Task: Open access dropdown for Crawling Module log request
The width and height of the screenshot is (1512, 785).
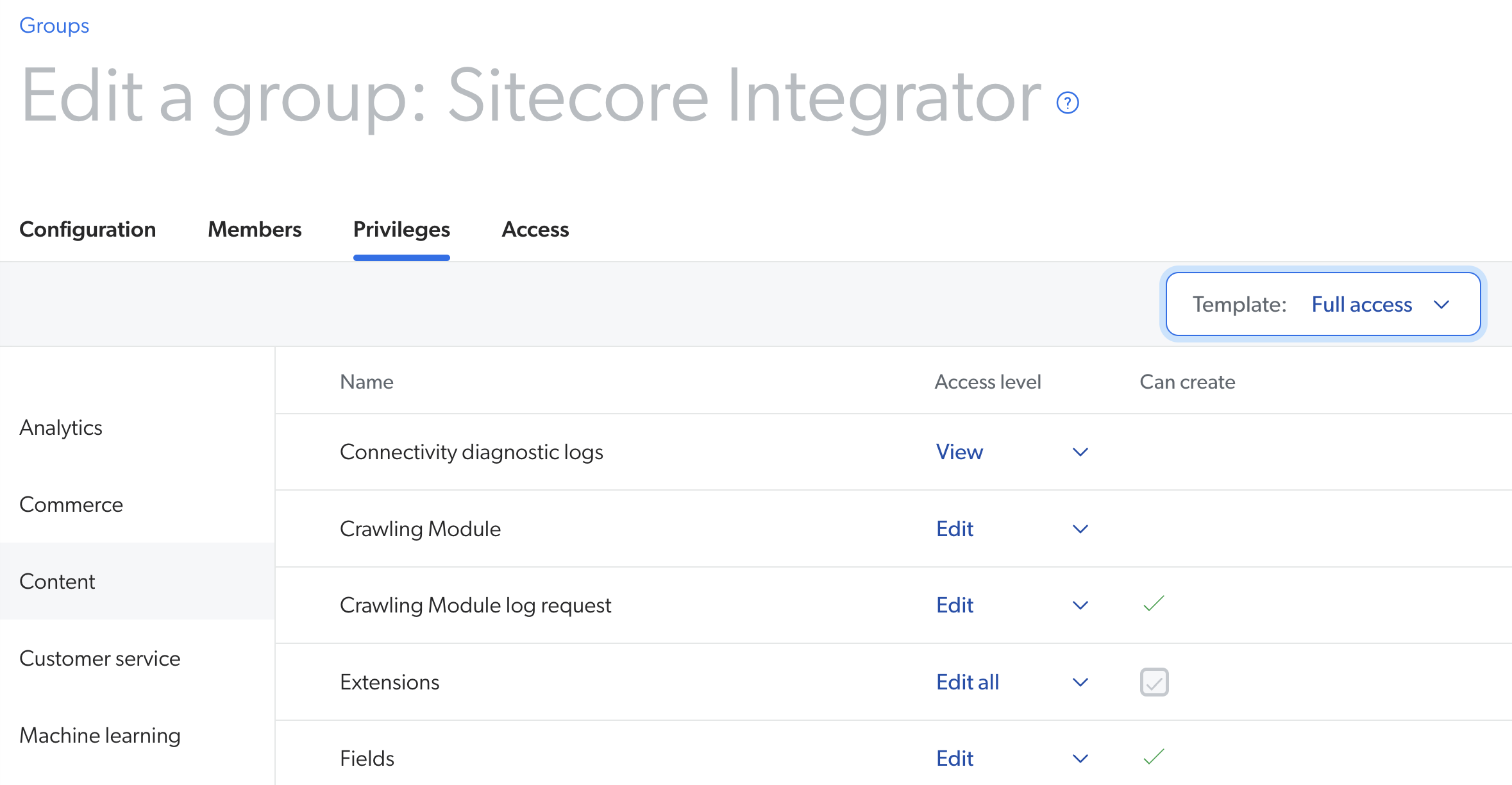Action: 1080,605
